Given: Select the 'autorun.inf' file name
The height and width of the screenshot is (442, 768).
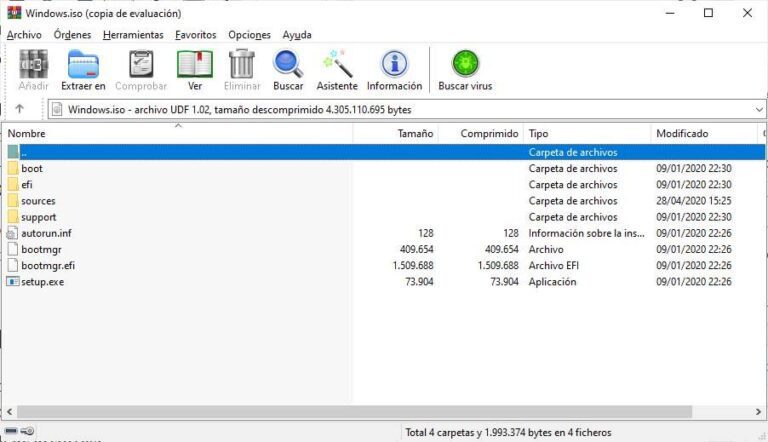Looking at the screenshot, I should click(x=47, y=233).
